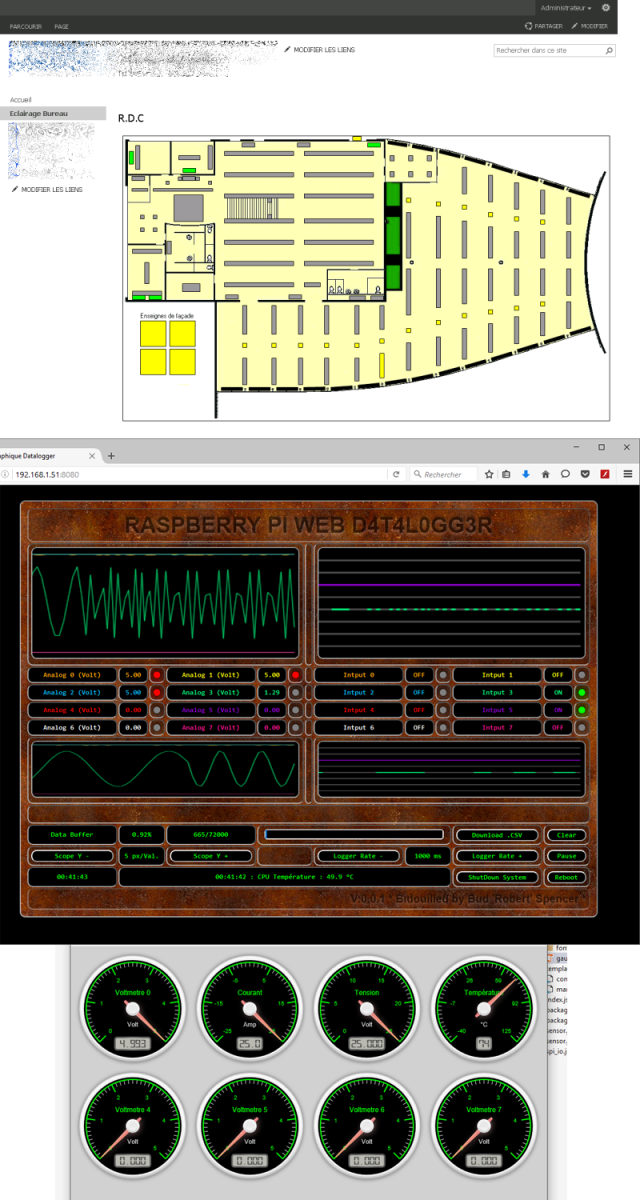Image resolution: width=640 pixels, height=1200 pixels.
Task: Open the PAGE ribbon tab
Action: [x=62, y=26]
